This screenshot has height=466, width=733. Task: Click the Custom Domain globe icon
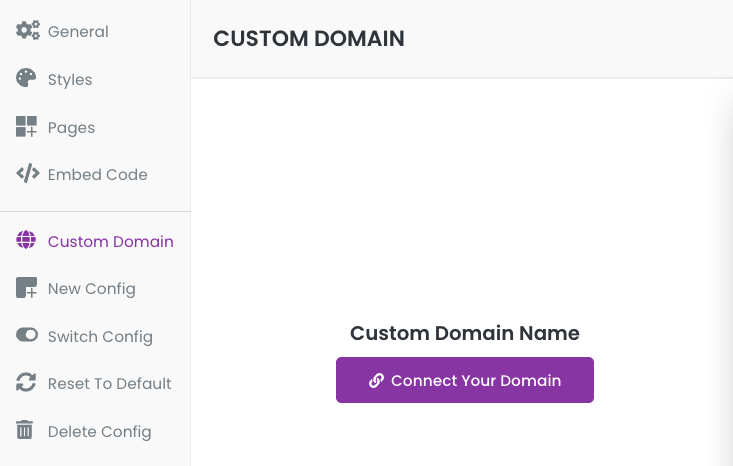coord(26,240)
